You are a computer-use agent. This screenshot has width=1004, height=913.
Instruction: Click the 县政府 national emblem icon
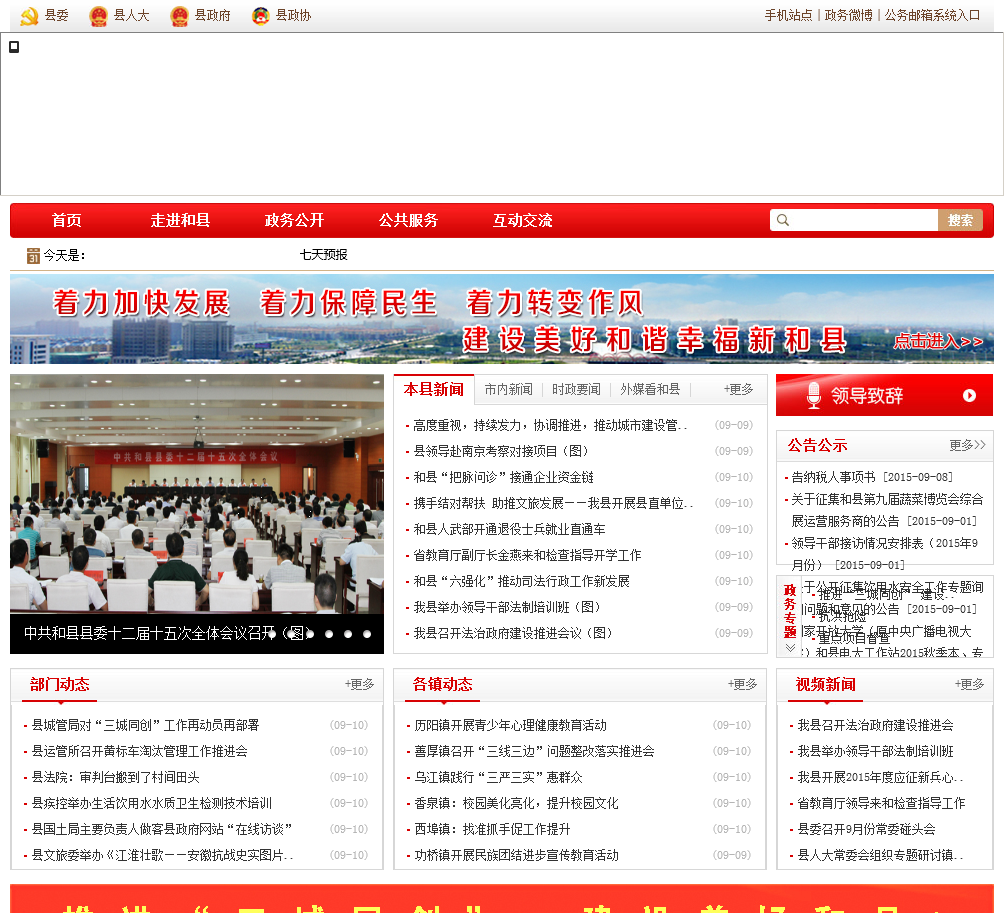tap(180, 16)
